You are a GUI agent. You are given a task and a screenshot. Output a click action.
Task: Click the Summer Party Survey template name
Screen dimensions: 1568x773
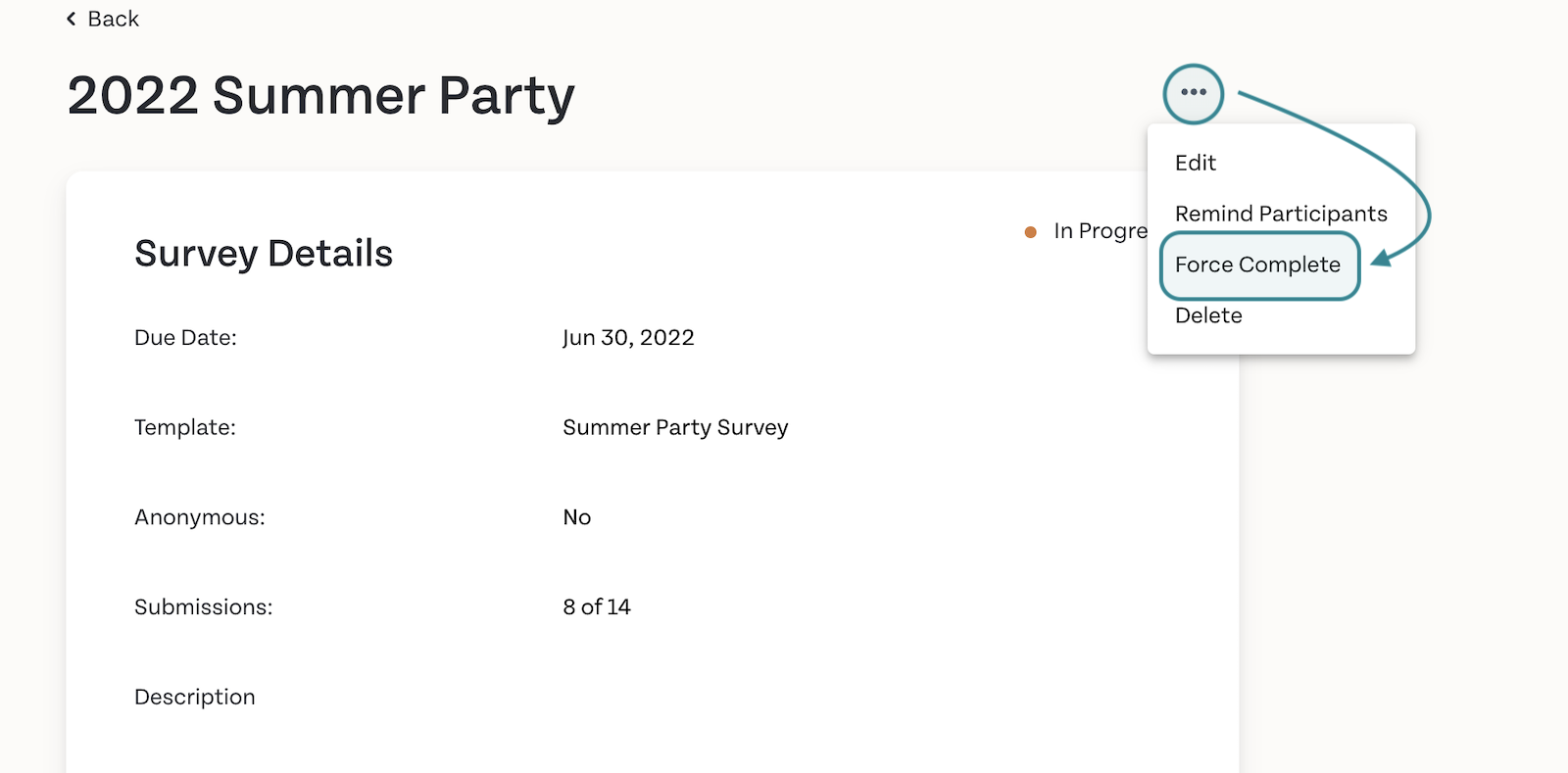coord(675,428)
